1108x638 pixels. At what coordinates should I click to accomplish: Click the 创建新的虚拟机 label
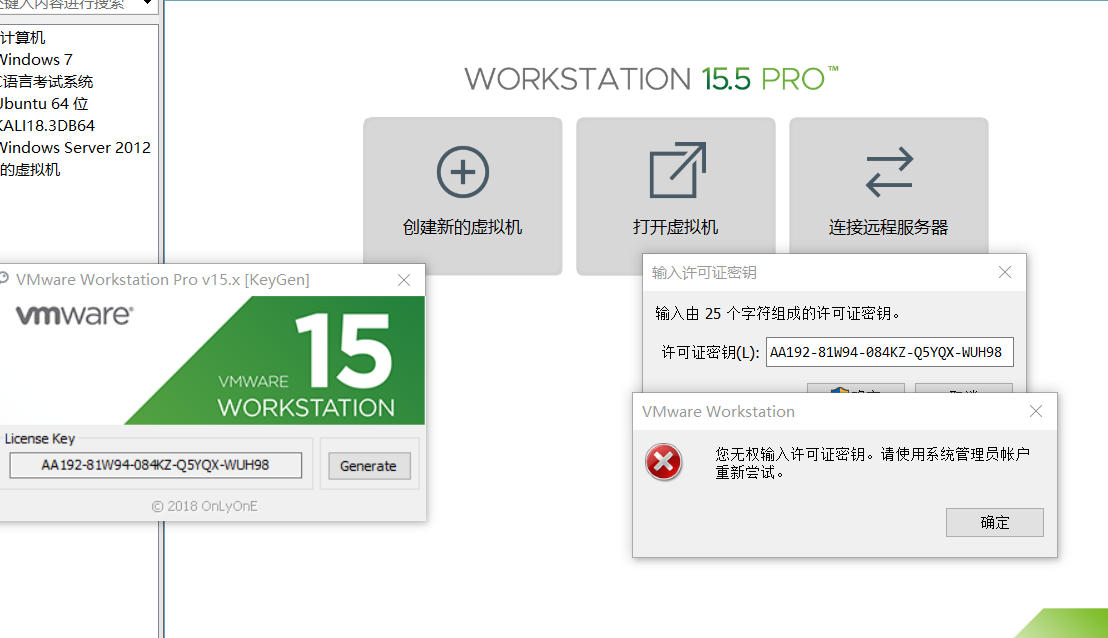tap(463, 227)
